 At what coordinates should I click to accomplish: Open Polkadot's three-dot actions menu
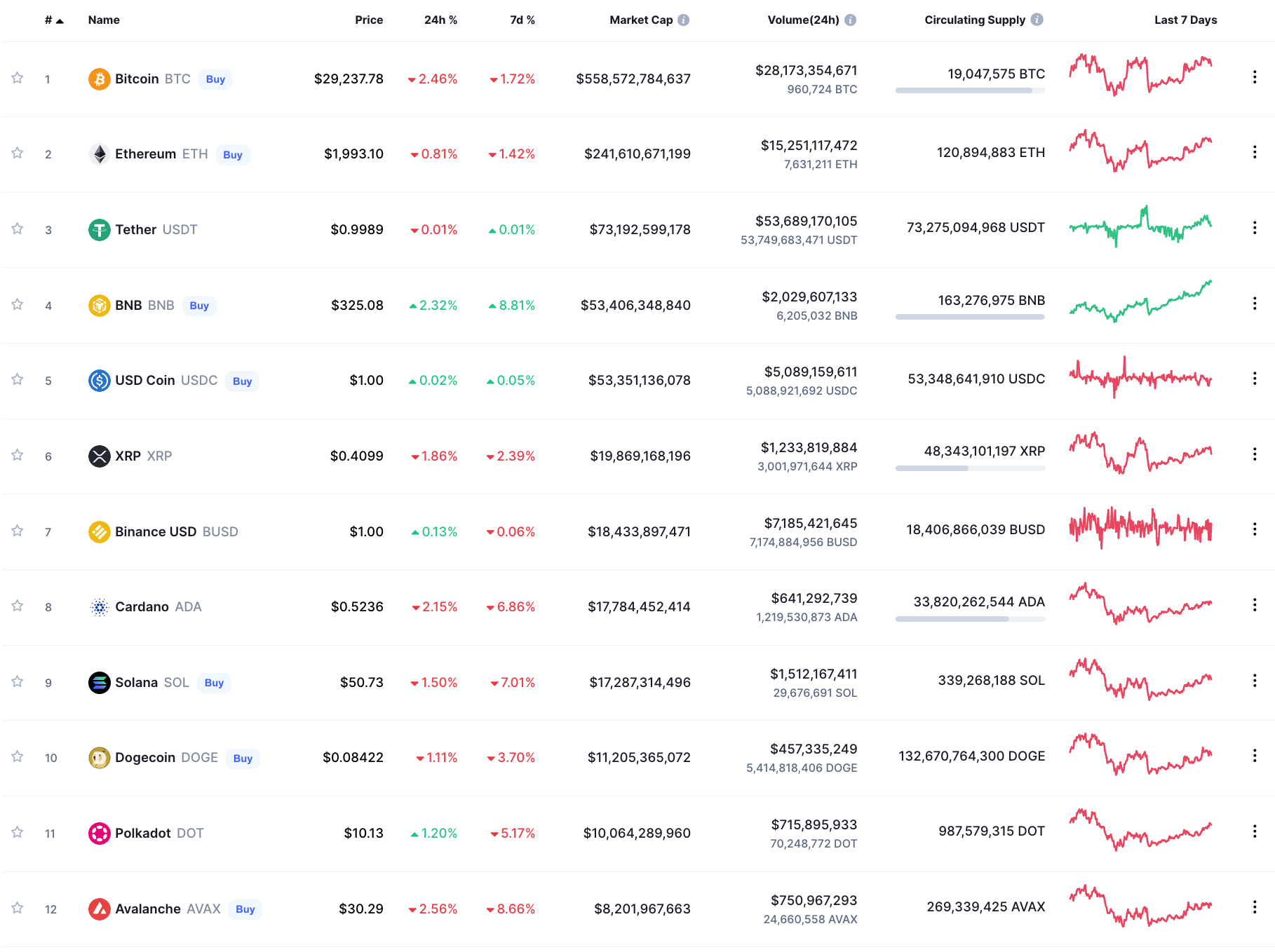click(1255, 831)
